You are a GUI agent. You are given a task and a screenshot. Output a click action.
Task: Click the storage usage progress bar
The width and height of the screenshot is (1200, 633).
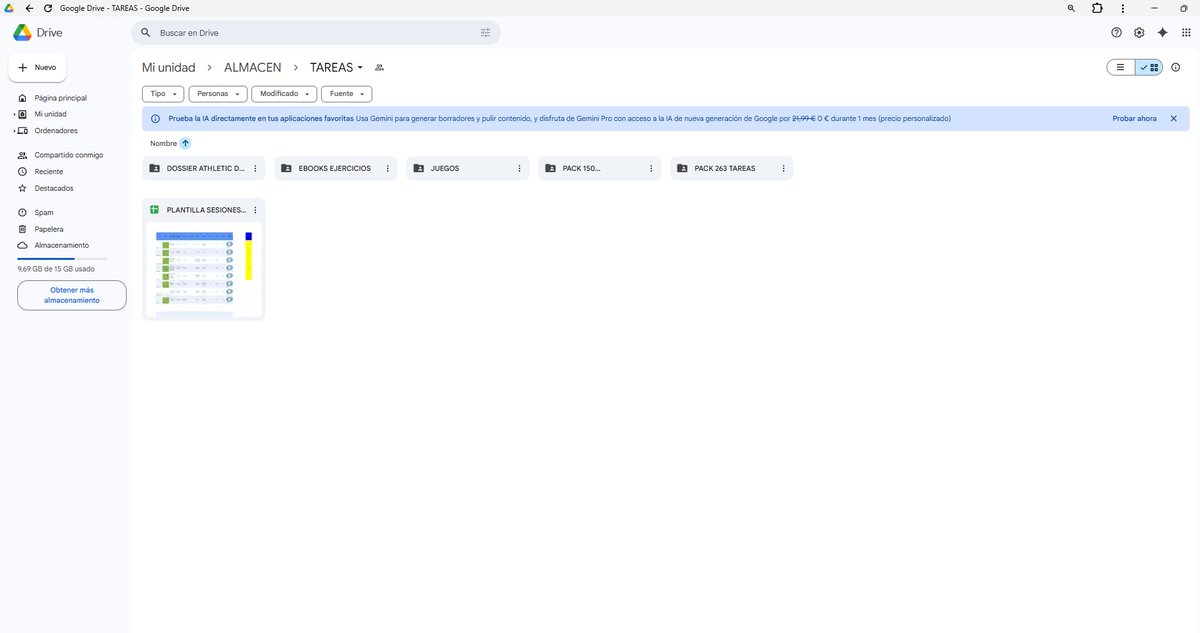62,259
